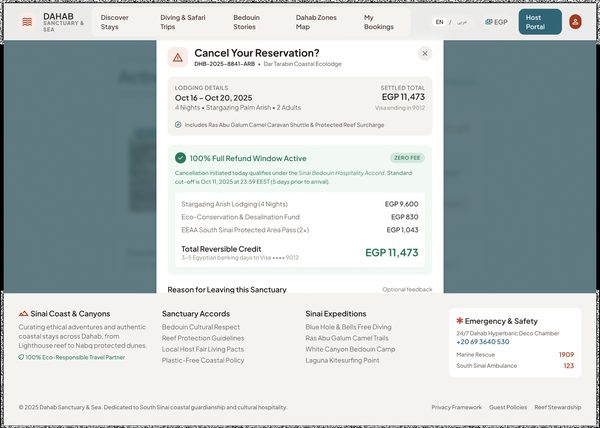This screenshot has width=600, height=428.
Task: Open the EGP currency selector
Action: (496, 22)
